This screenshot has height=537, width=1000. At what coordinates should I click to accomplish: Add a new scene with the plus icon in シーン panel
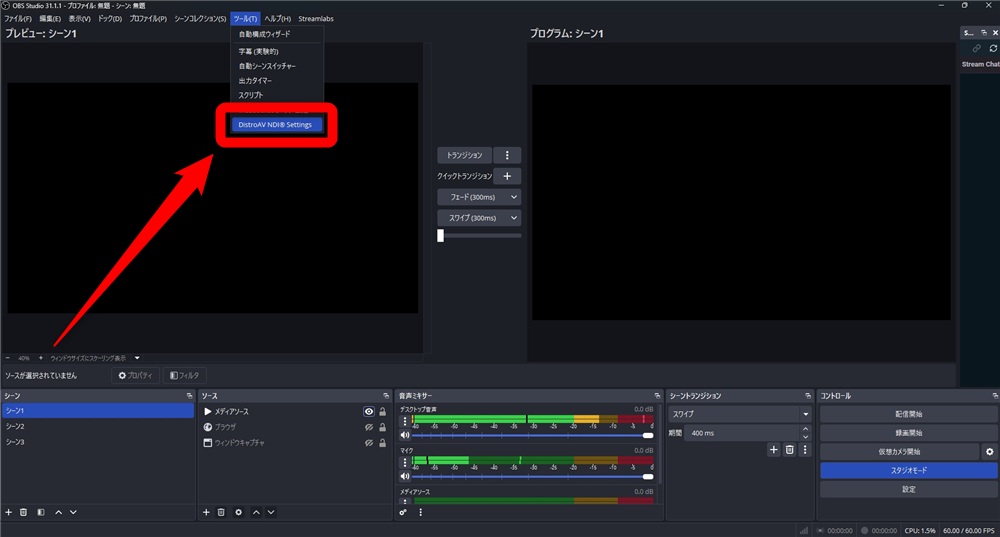[9, 512]
